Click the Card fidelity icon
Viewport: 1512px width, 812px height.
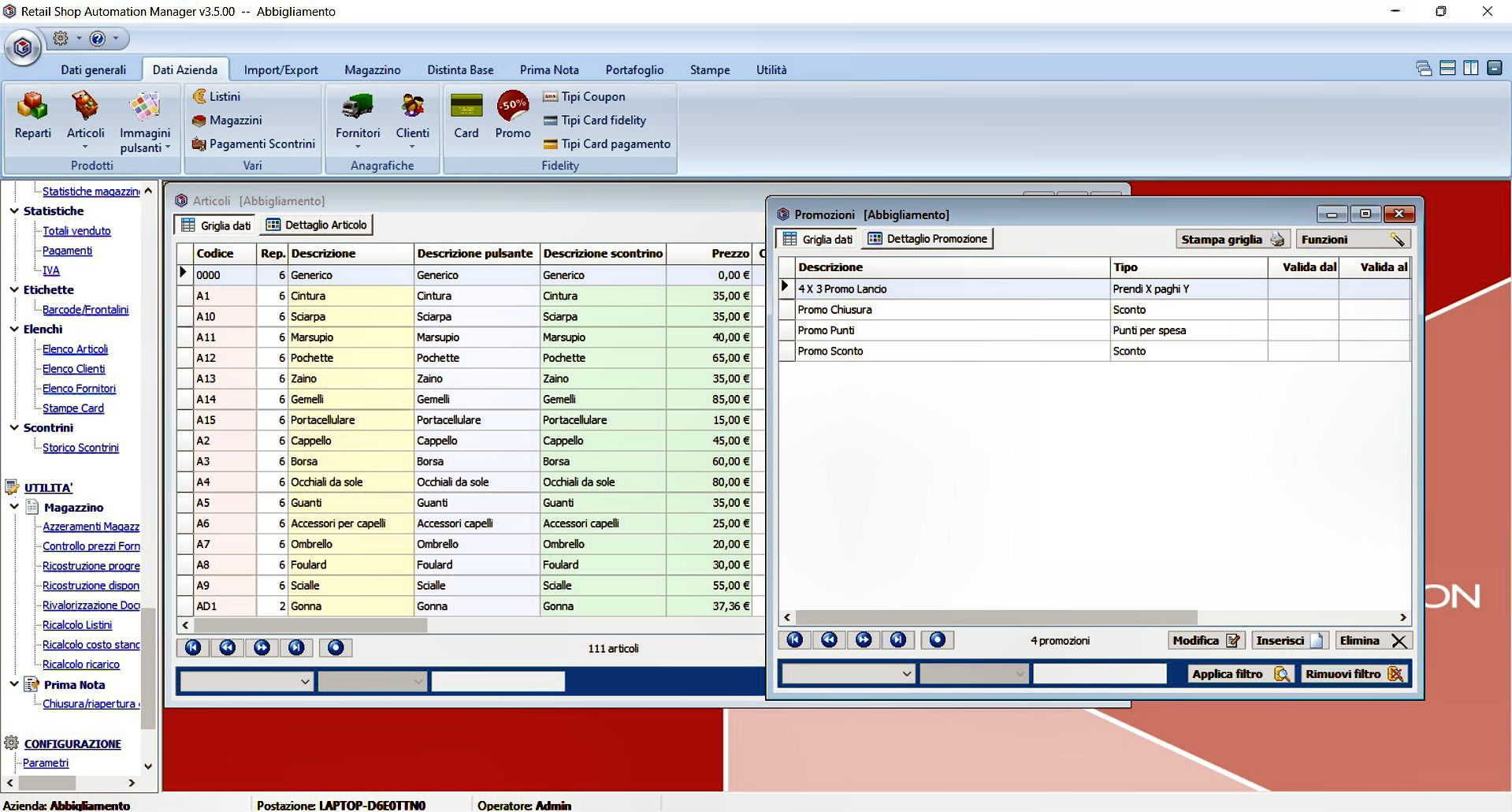[466, 116]
